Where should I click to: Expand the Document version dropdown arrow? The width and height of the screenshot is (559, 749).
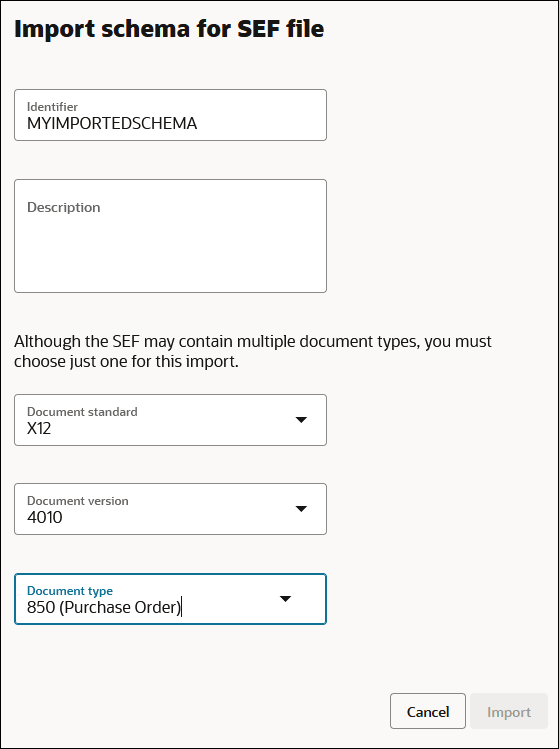pyautogui.click(x=301, y=509)
